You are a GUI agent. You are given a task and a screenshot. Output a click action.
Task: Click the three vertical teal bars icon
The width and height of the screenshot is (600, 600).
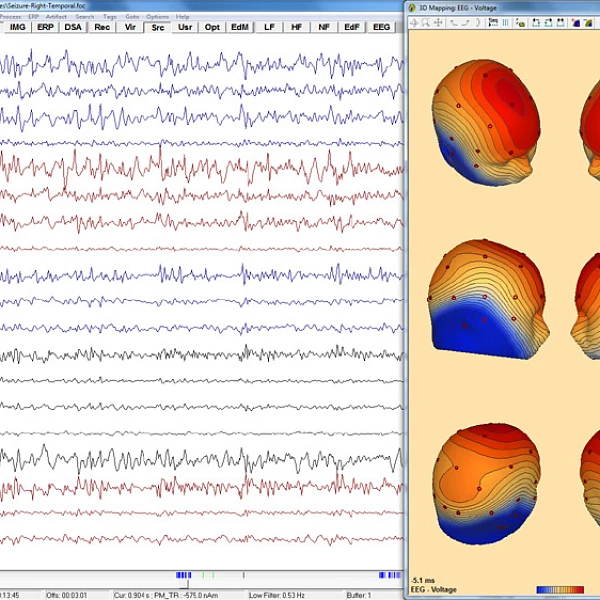pyautogui.click(x=505, y=23)
